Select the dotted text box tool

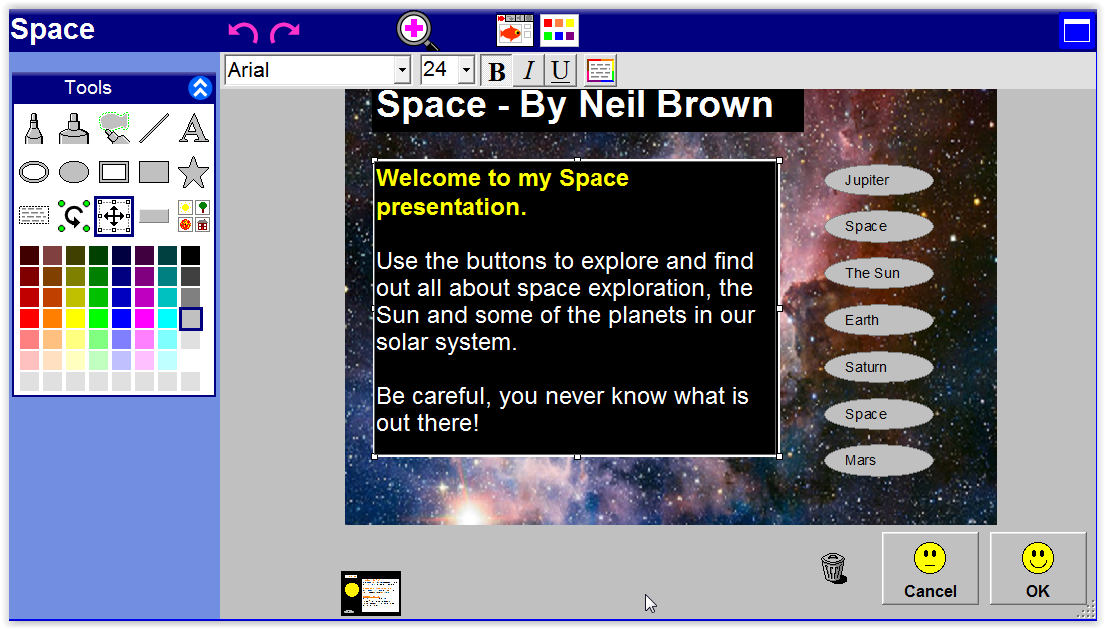pyautogui.click(x=34, y=216)
